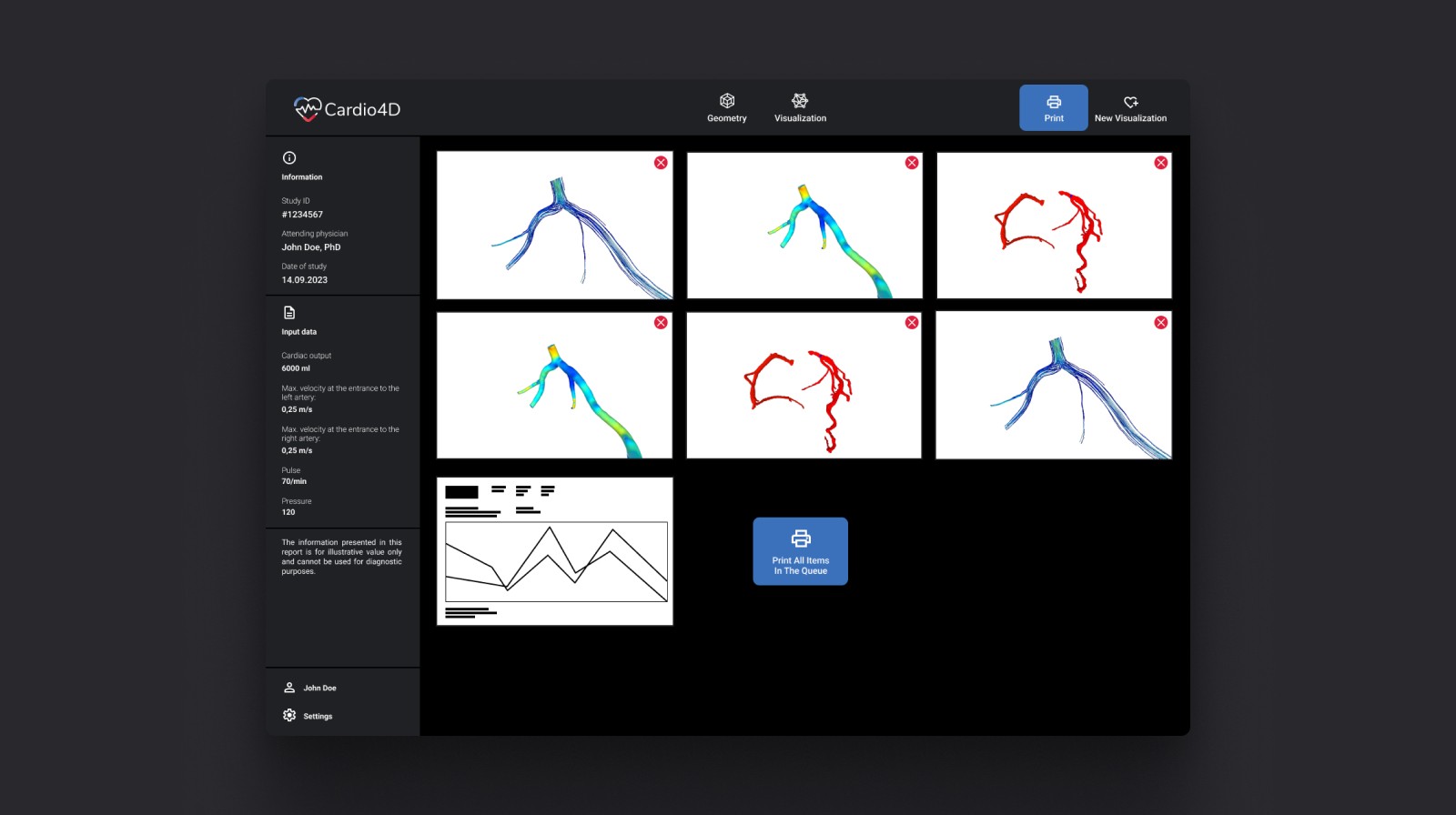Click the Cardio4D heart logo
This screenshot has width=1456, height=815.
pyautogui.click(x=308, y=109)
